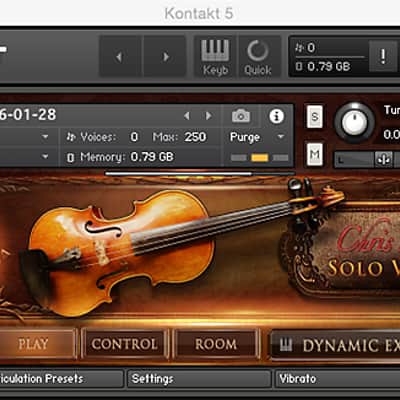The height and width of the screenshot is (400, 400).
Task: Switch to the ROOM tab
Action: pos(216,344)
